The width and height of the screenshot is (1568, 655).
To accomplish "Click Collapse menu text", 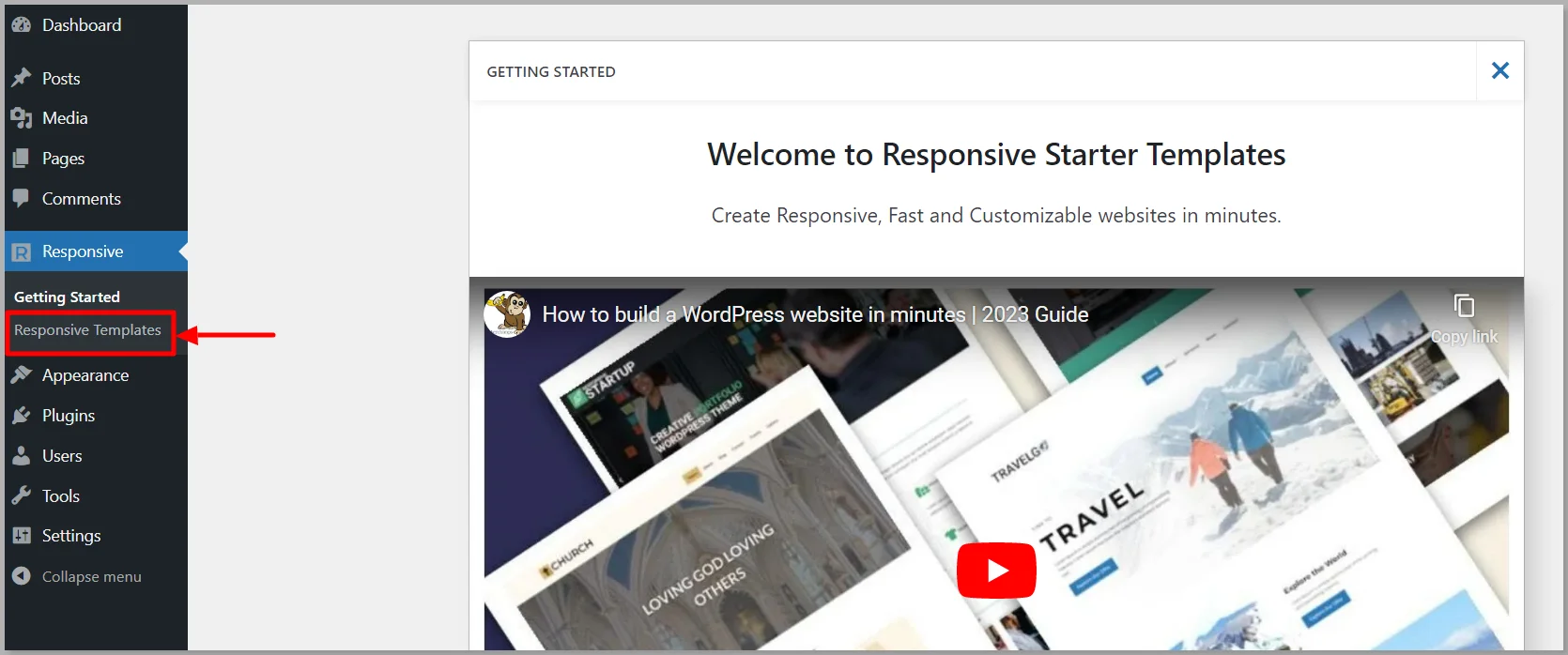I will 92,577.
